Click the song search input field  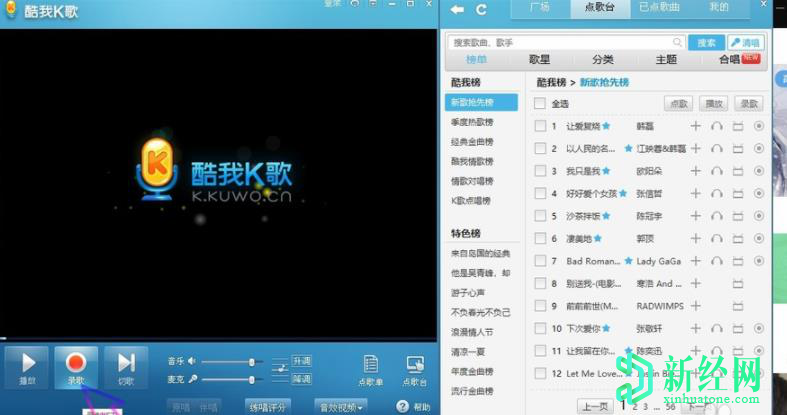coord(565,43)
